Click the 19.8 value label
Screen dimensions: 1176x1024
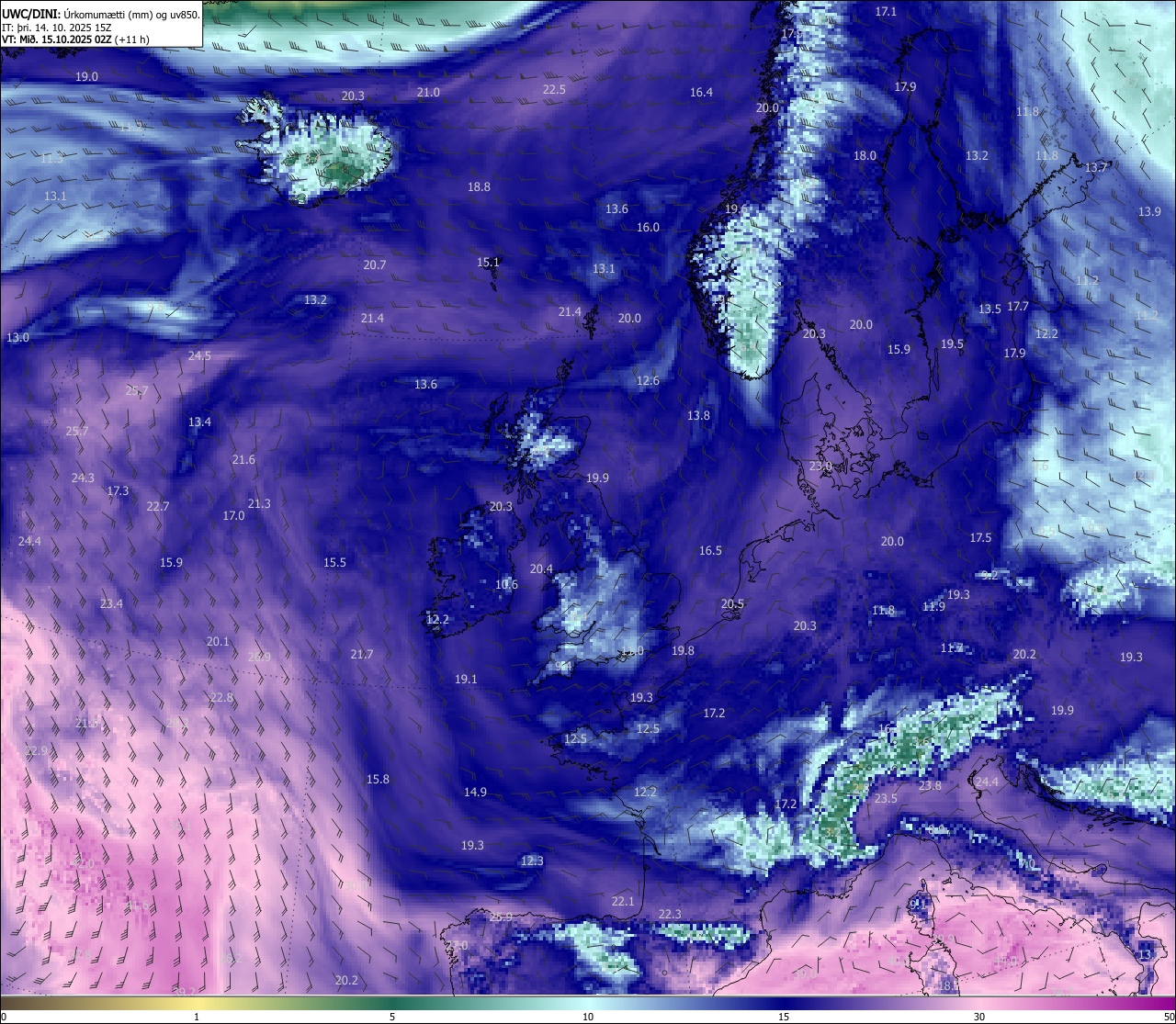[683, 651]
